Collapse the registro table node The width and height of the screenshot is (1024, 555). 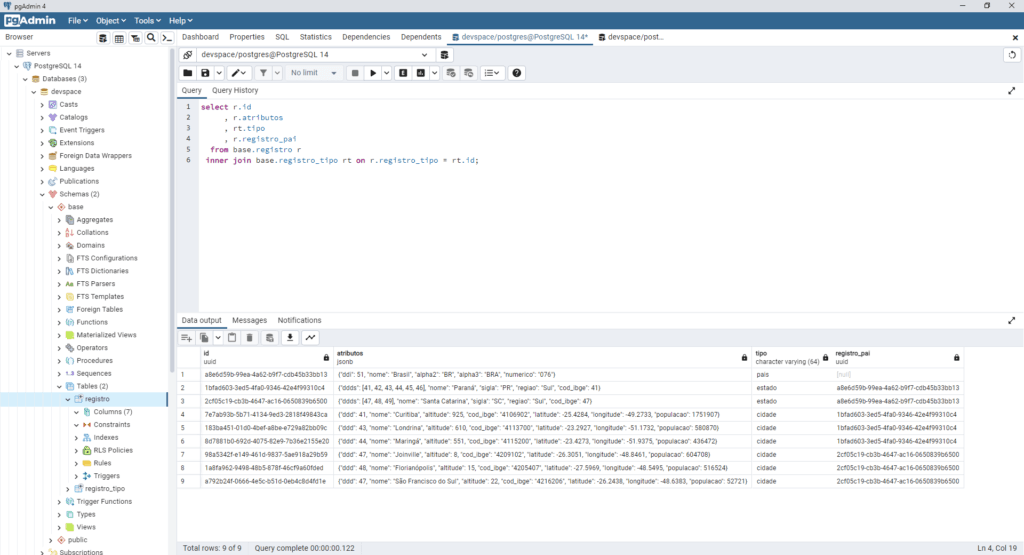point(68,399)
